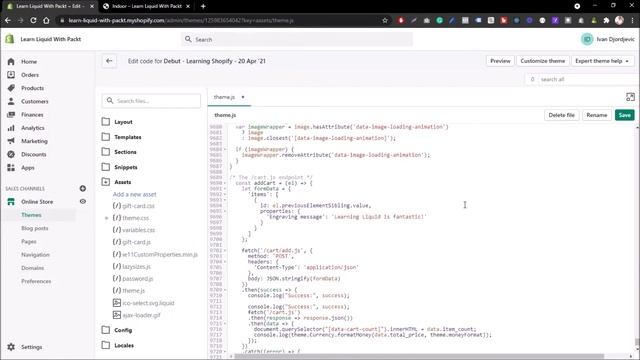Open the Ivan Djordjevic account avatar
This screenshot has height=360, width=640.
click(x=587, y=39)
